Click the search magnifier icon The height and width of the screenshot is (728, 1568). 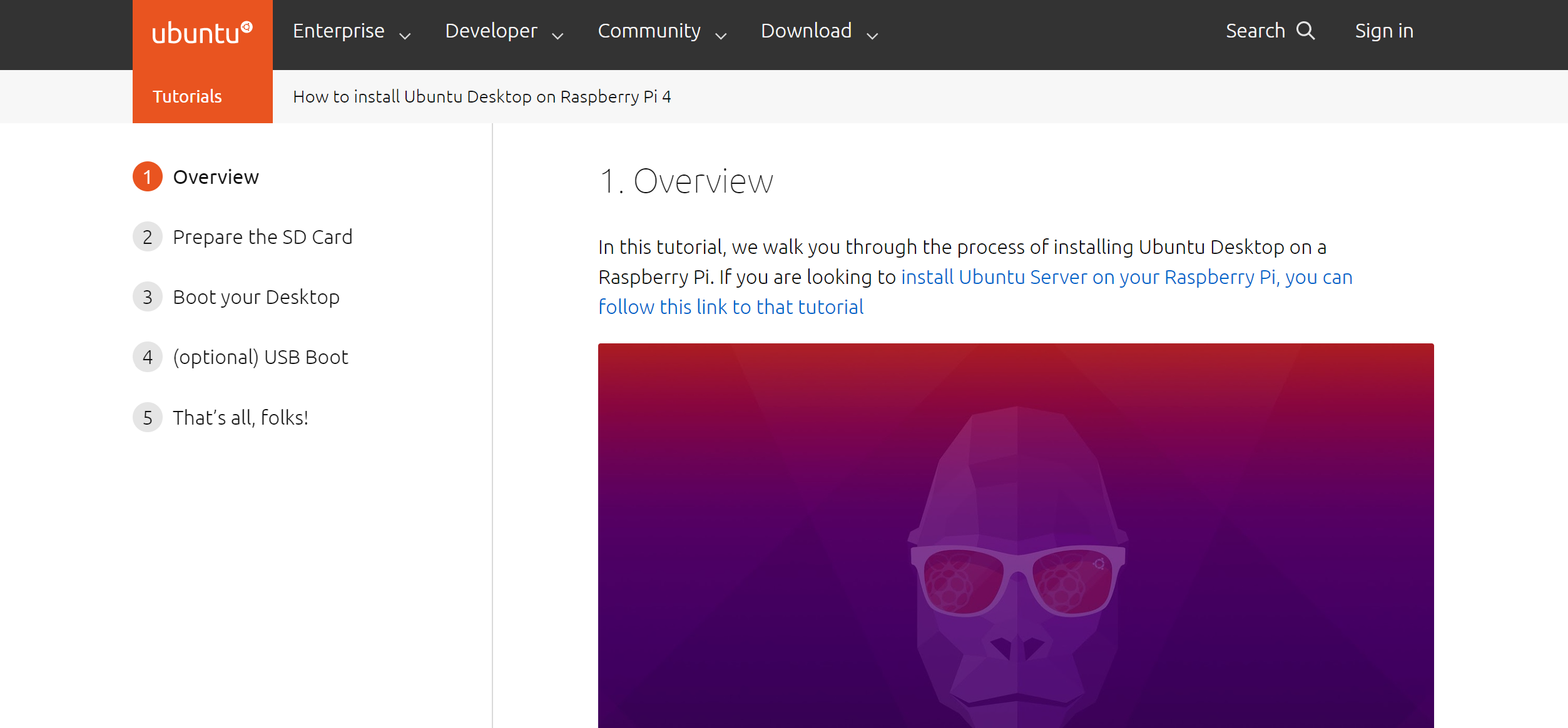click(x=1305, y=31)
